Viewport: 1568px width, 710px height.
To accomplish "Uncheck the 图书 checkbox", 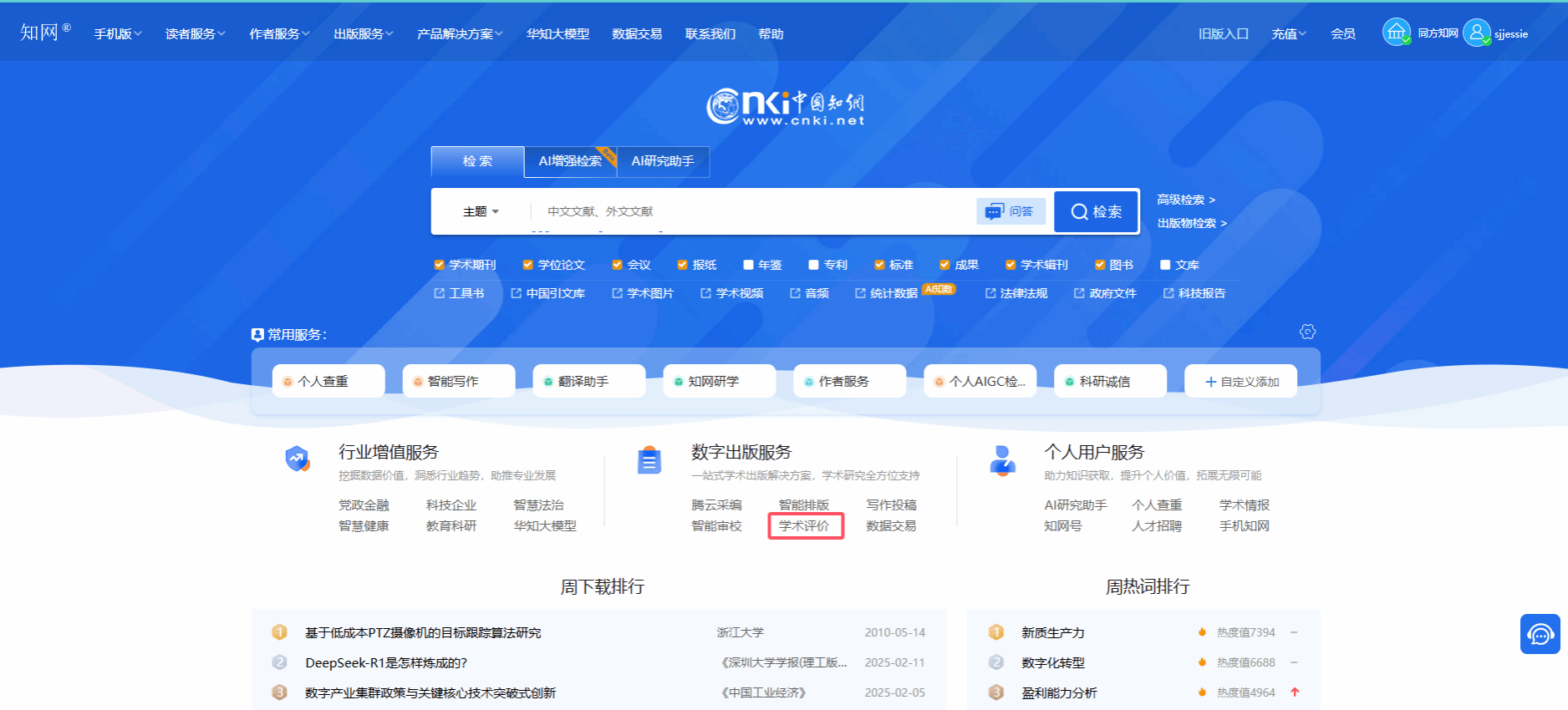I will 1100,265.
